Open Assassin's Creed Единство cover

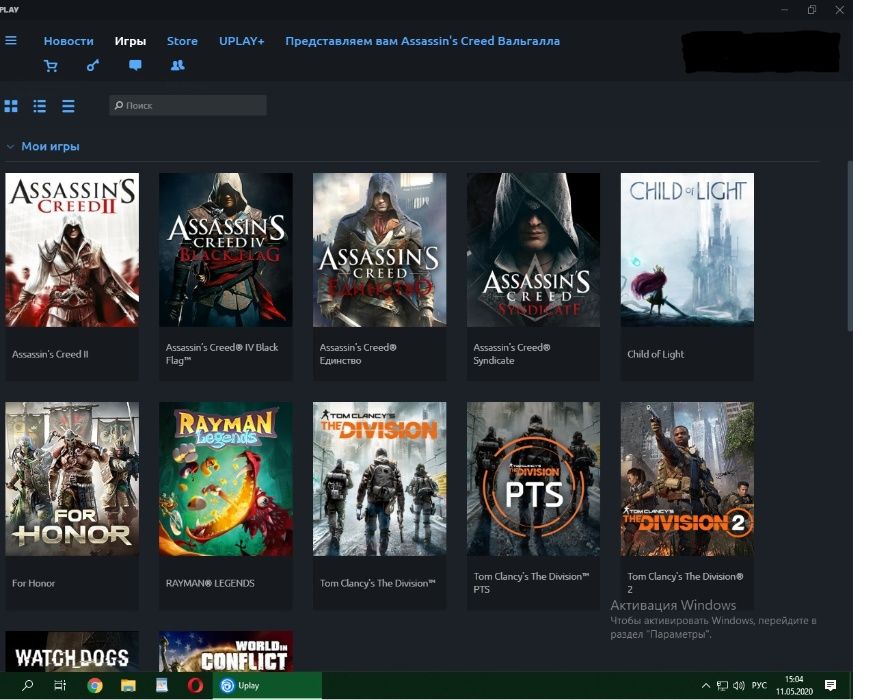point(379,250)
